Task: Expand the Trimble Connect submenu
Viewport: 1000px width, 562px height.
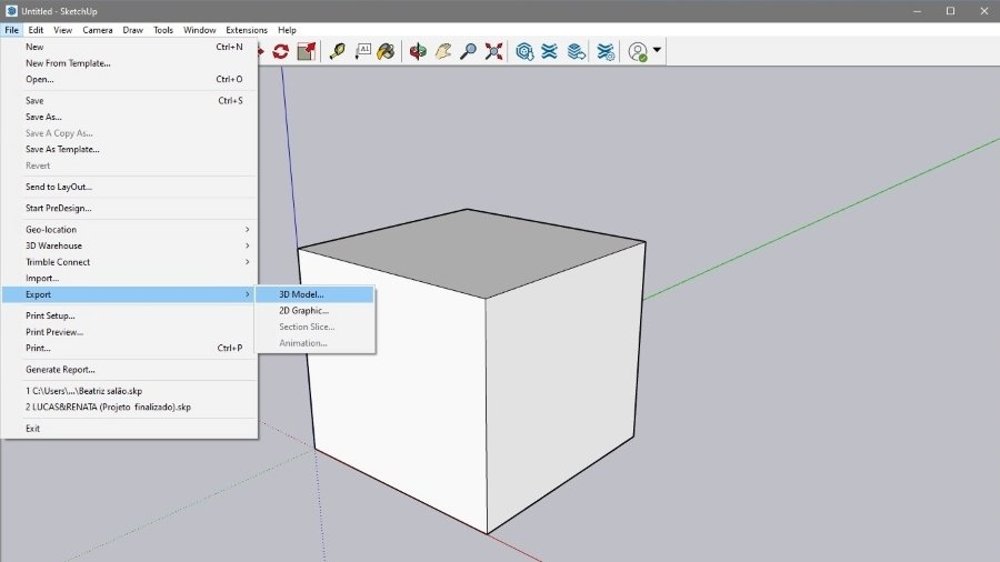Action: [x=129, y=262]
